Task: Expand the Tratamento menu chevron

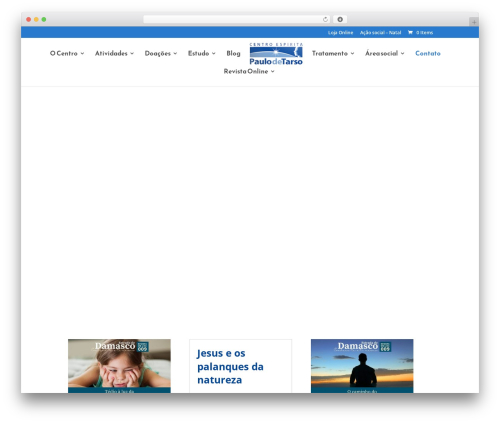Action: click(352, 53)
